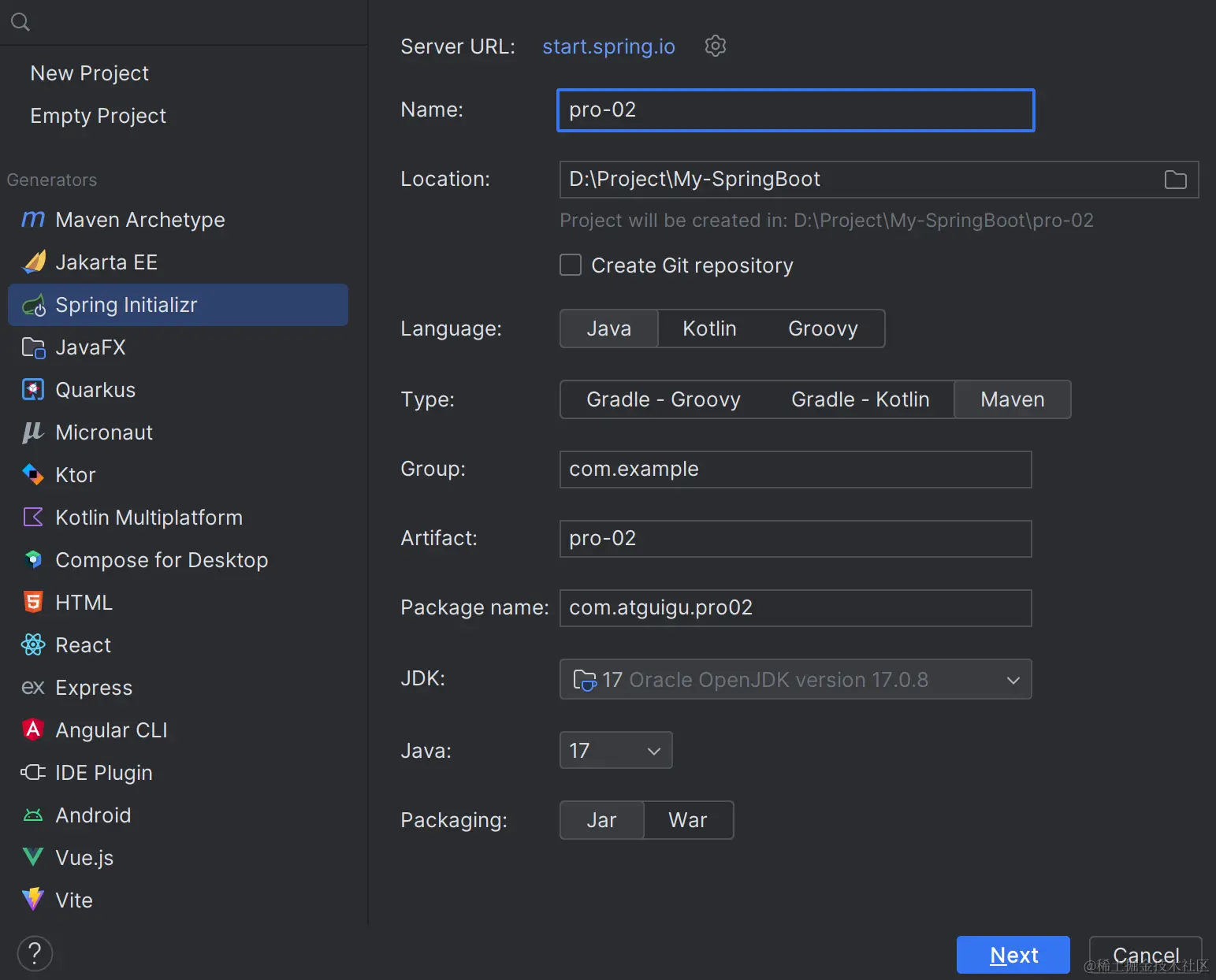Click the Jakarta EE sail icon
1216x980 pixels.
[x=33, y=262]
